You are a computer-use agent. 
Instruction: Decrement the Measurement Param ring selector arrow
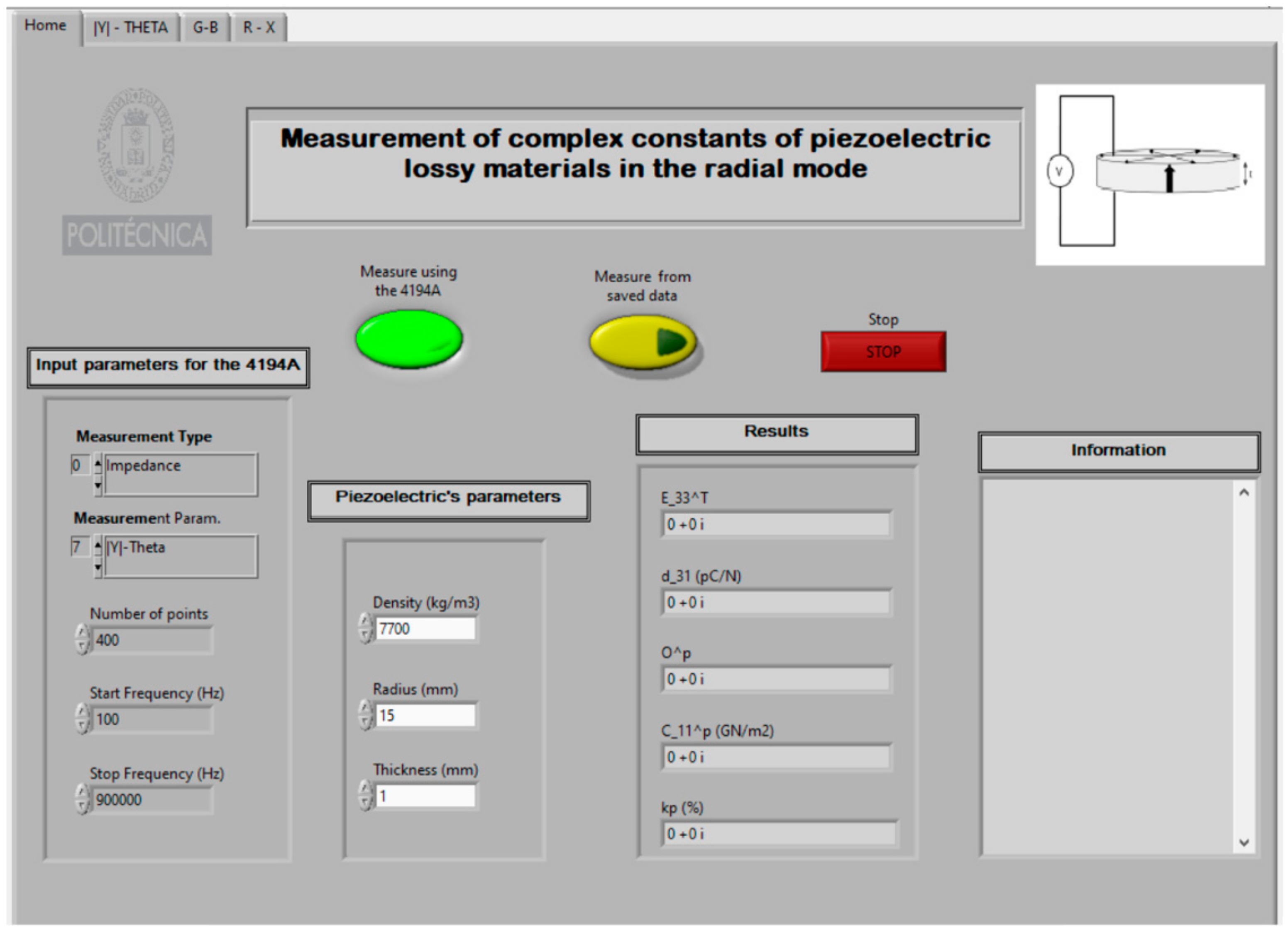click(98, 567)
